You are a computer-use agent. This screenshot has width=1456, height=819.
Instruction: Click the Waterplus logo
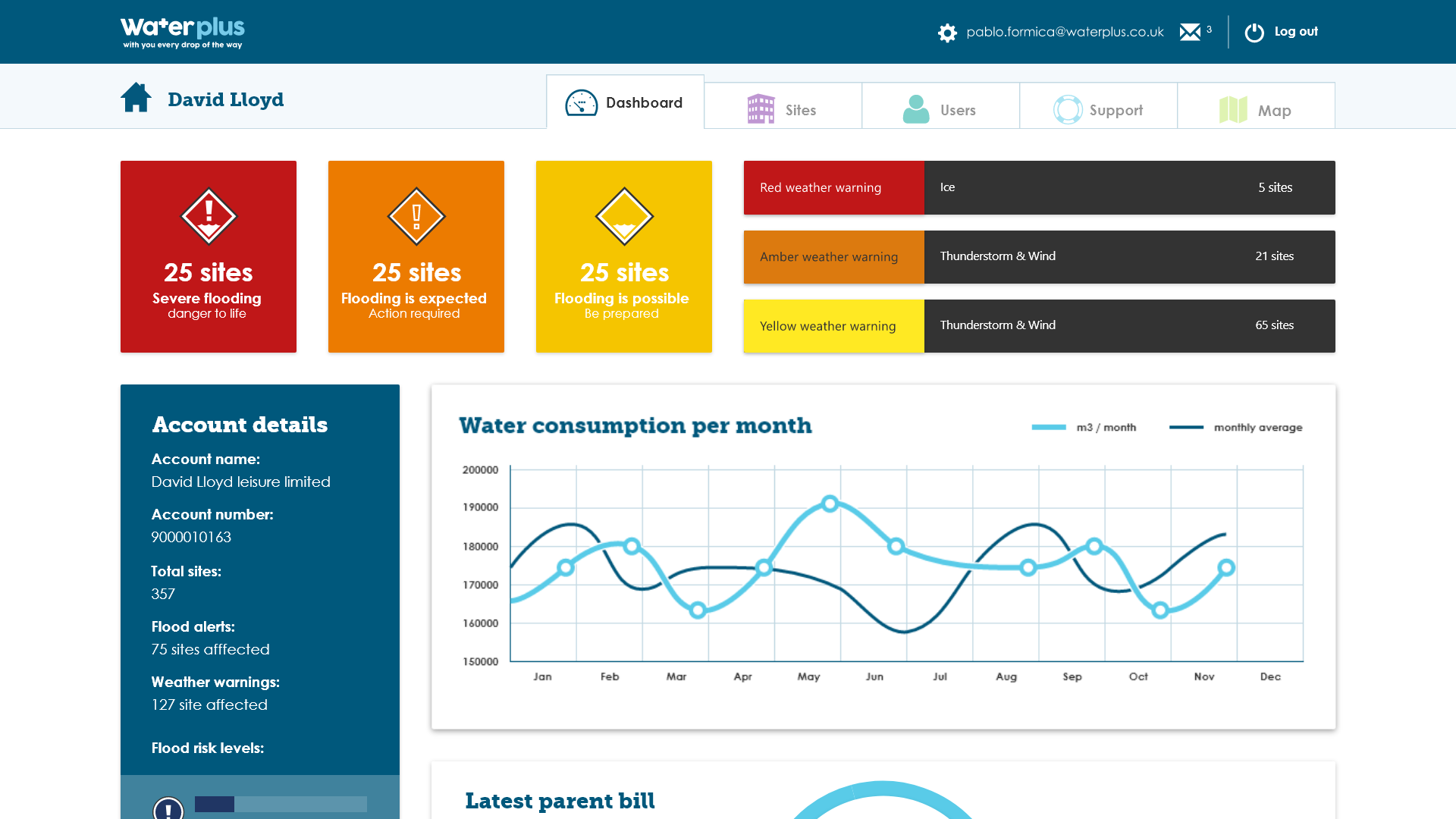tap(182, 33)
